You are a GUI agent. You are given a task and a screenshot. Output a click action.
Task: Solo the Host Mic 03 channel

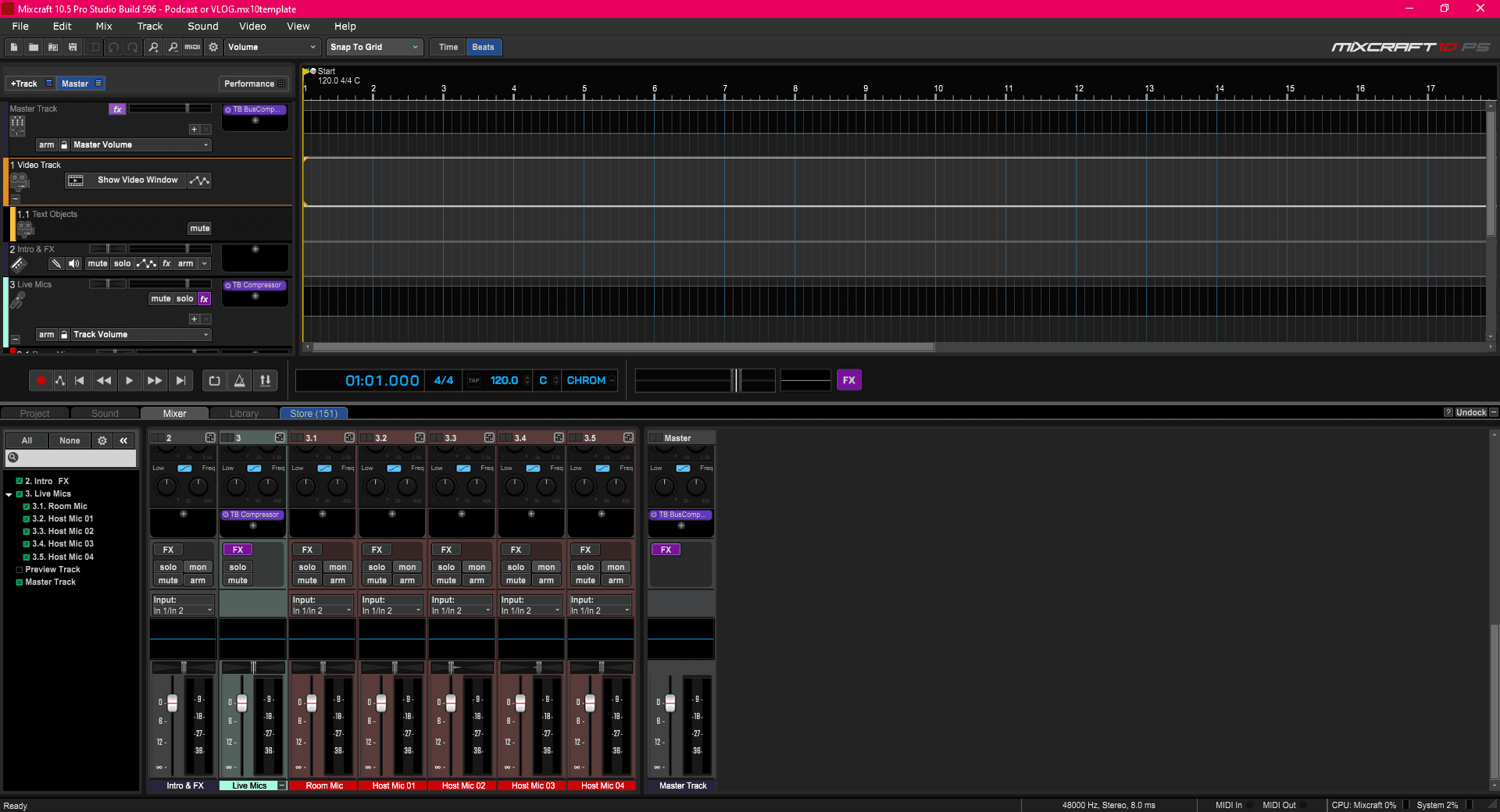pos(516,568)
